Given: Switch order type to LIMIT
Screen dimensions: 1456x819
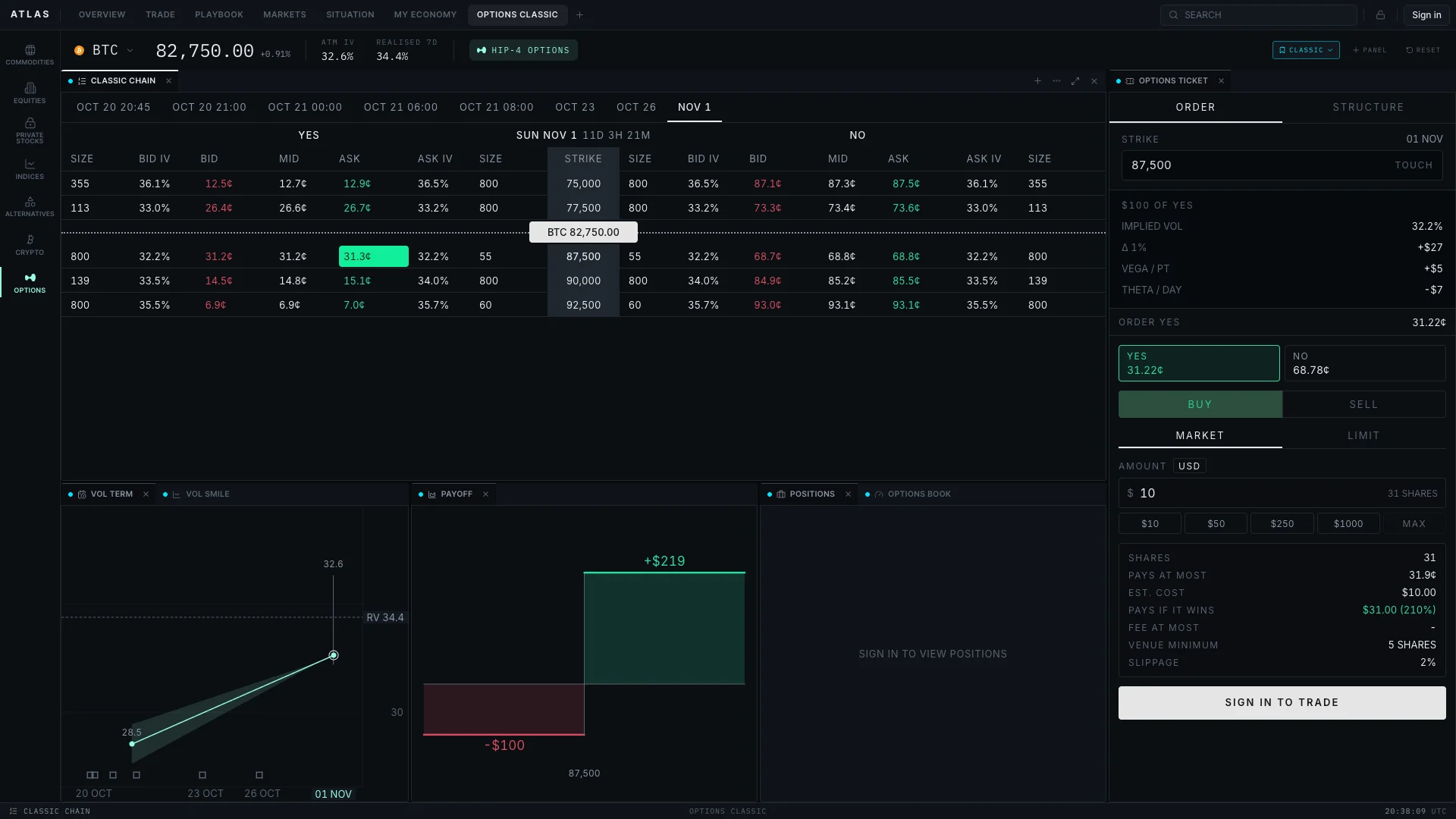Looking at the screenshot, I should pos(1363,435).
